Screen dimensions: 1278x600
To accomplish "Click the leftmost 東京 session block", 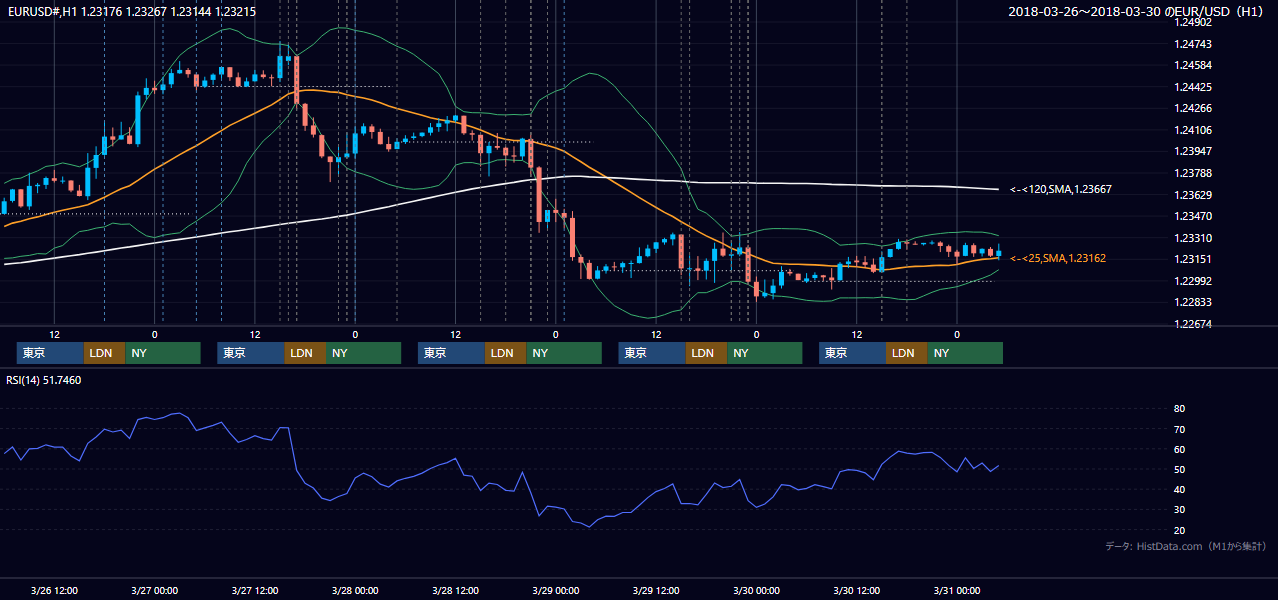I will coord(50,353).
